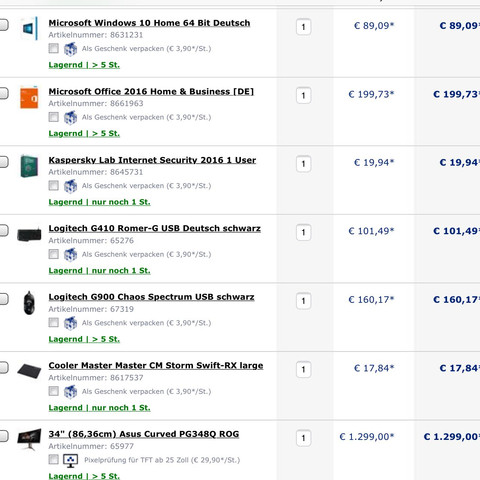
Task: Edit the quantity field for Asus PG348Q
Action: click(x=303, y=438)
